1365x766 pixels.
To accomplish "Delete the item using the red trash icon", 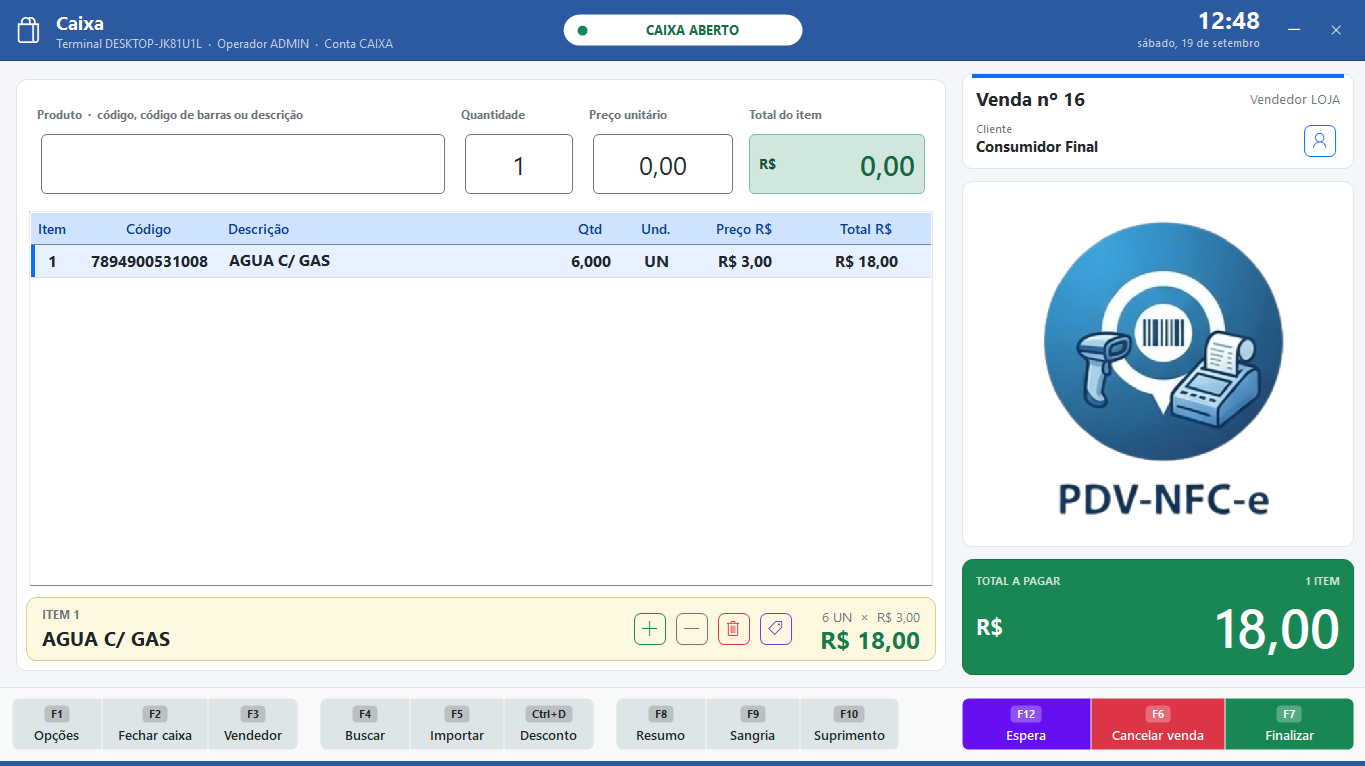I will [x=734, y=629].
